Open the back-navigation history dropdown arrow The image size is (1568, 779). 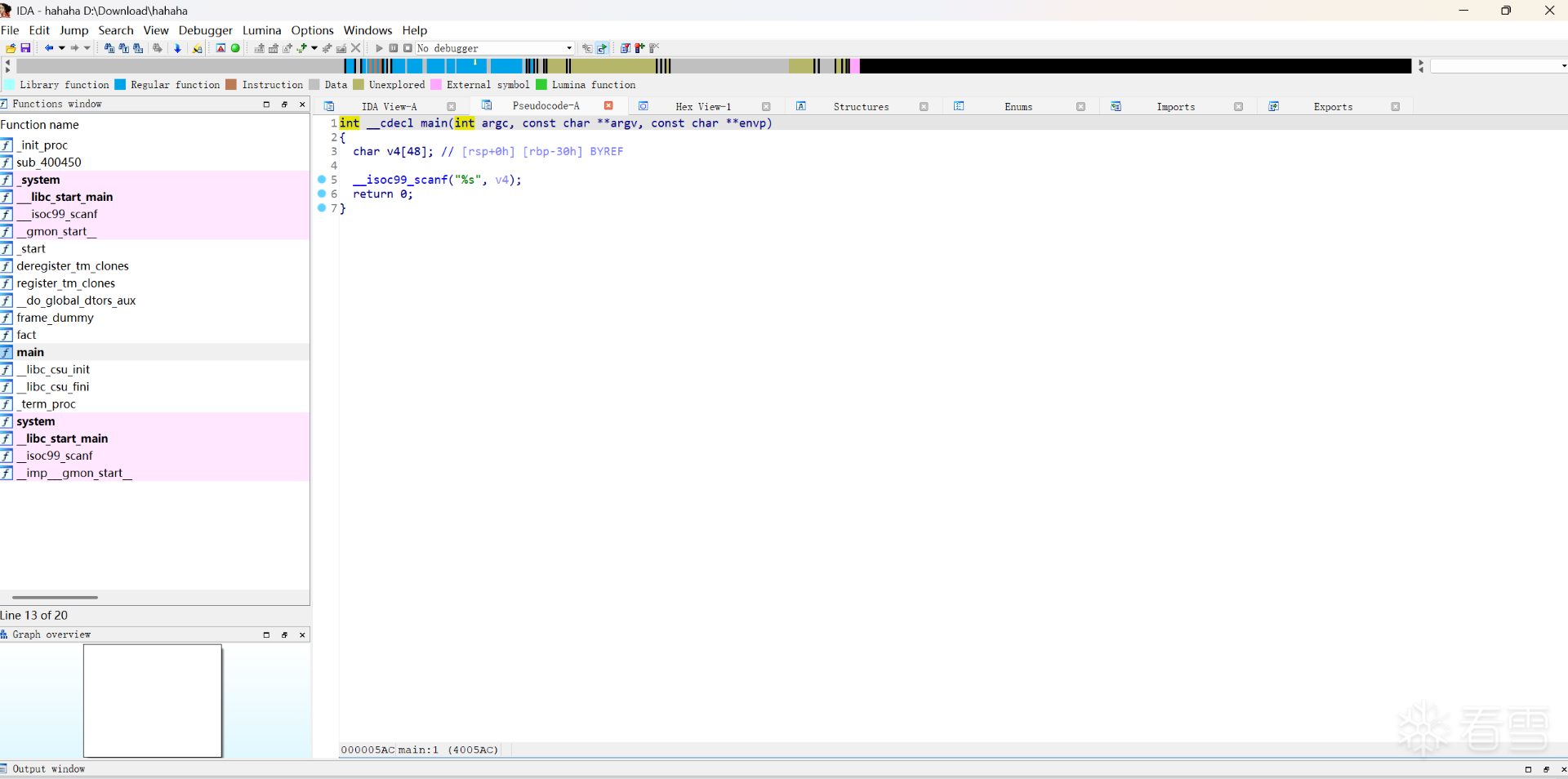pos(61,48)
